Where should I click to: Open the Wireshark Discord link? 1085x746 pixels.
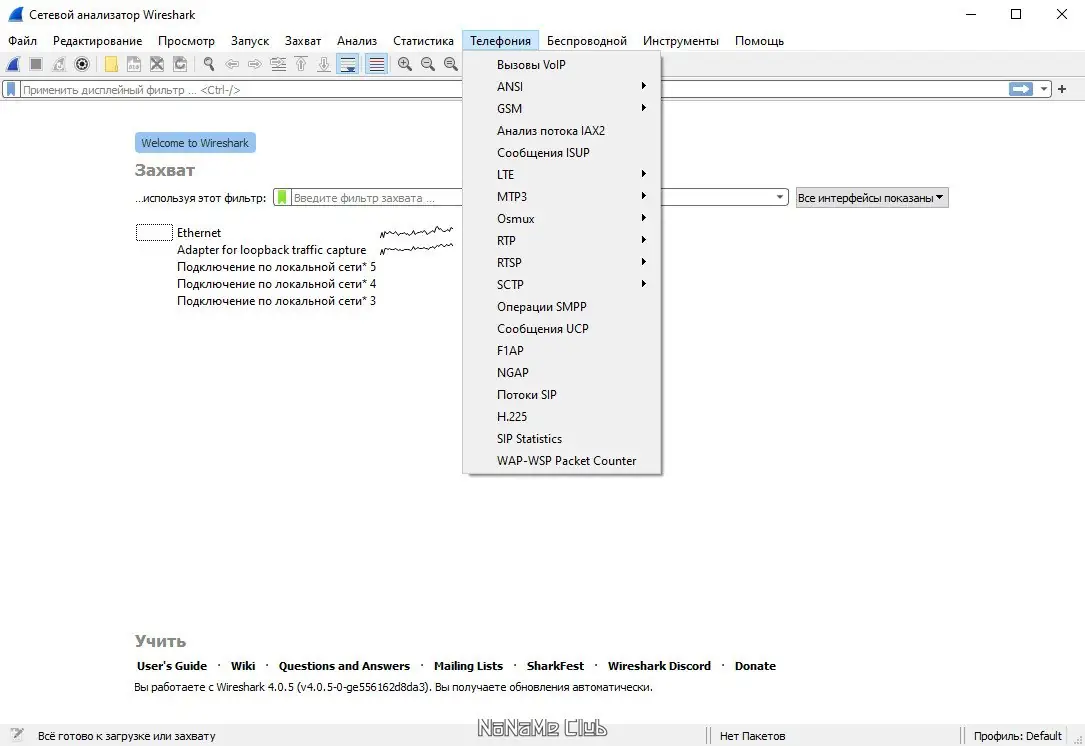(x=659, y=666)
